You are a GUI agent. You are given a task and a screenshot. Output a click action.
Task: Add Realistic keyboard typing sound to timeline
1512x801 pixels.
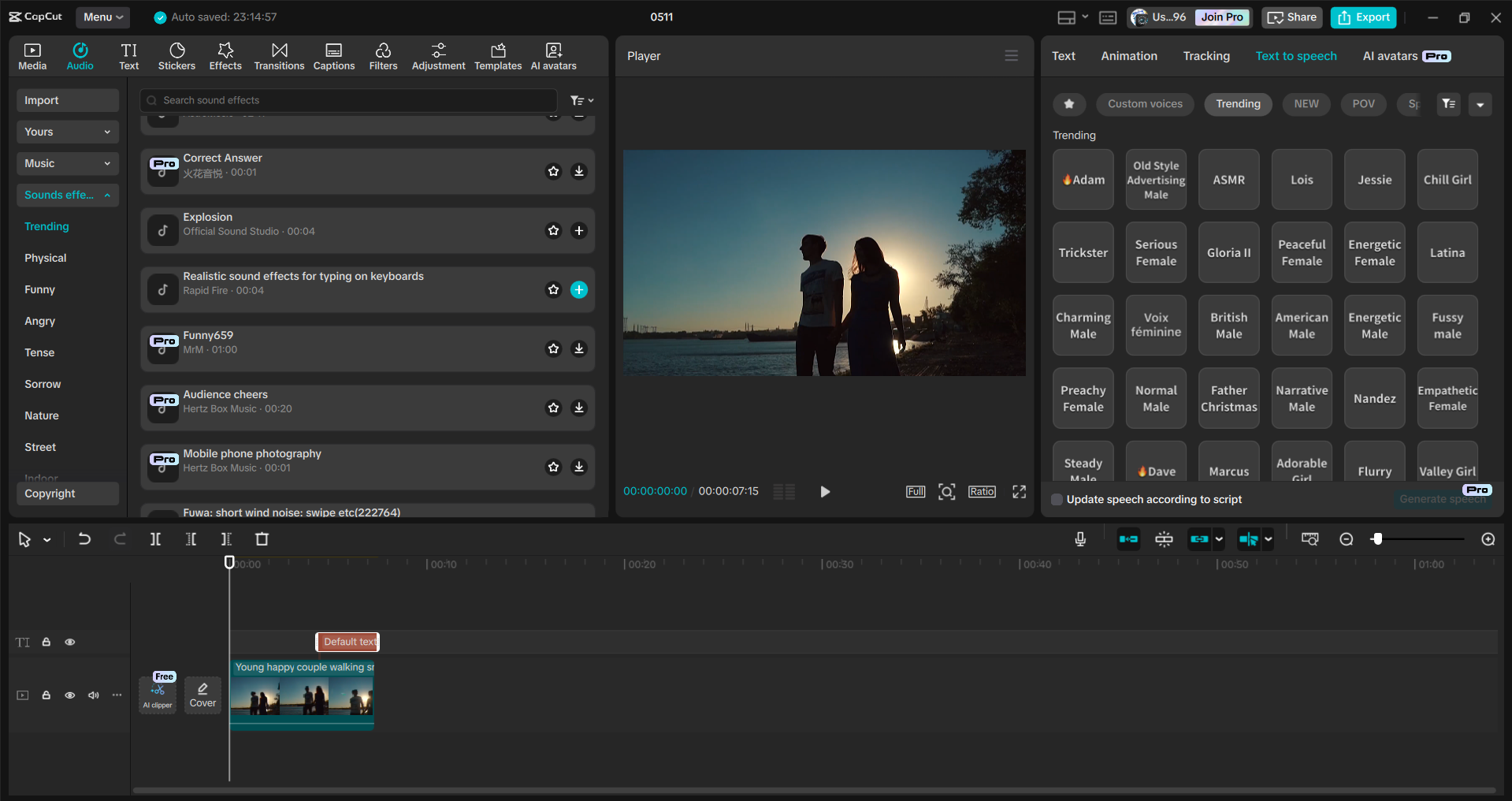579,290
